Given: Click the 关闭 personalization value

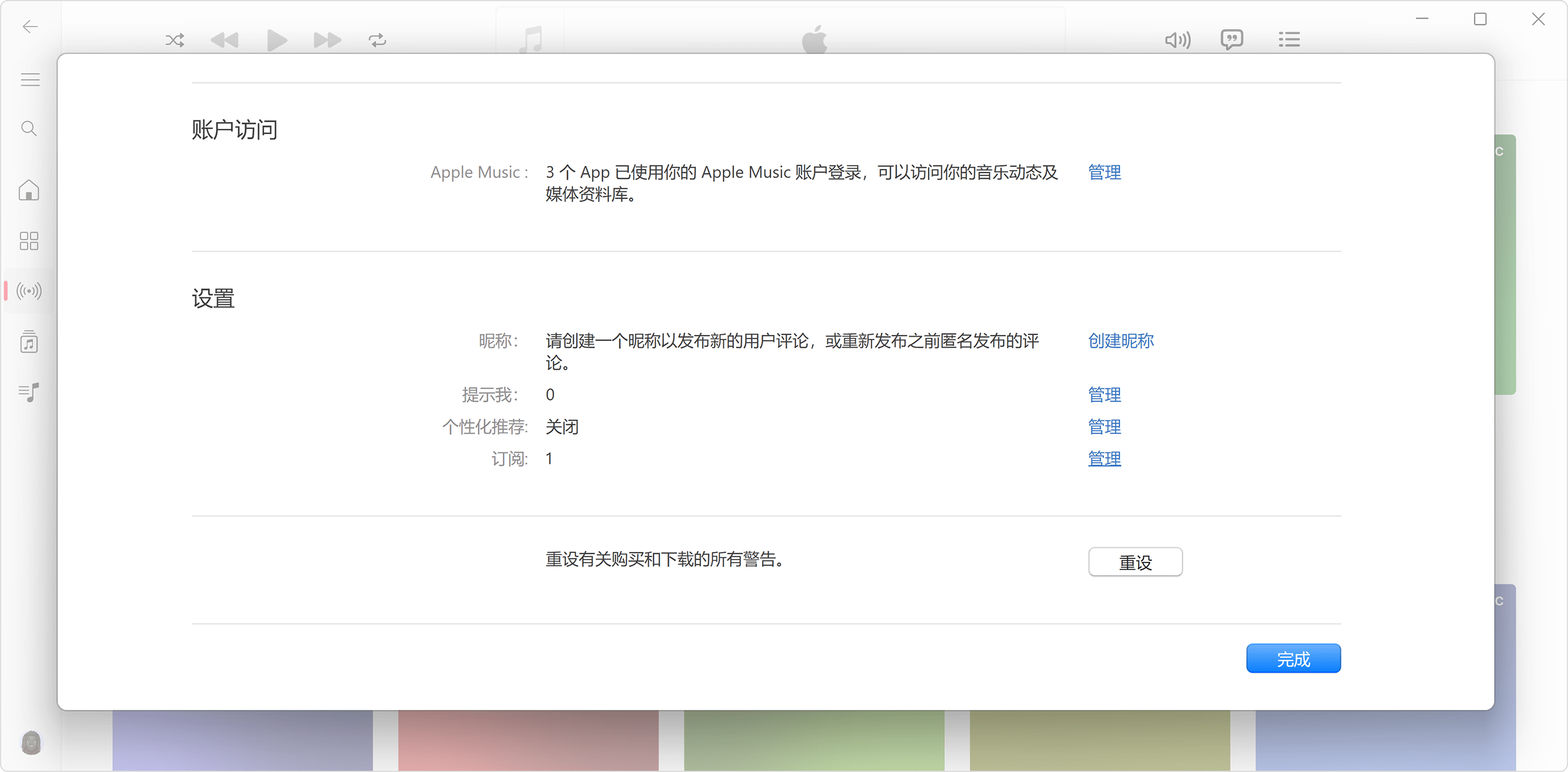Looking at the screenshot, I should coord(562,427).
